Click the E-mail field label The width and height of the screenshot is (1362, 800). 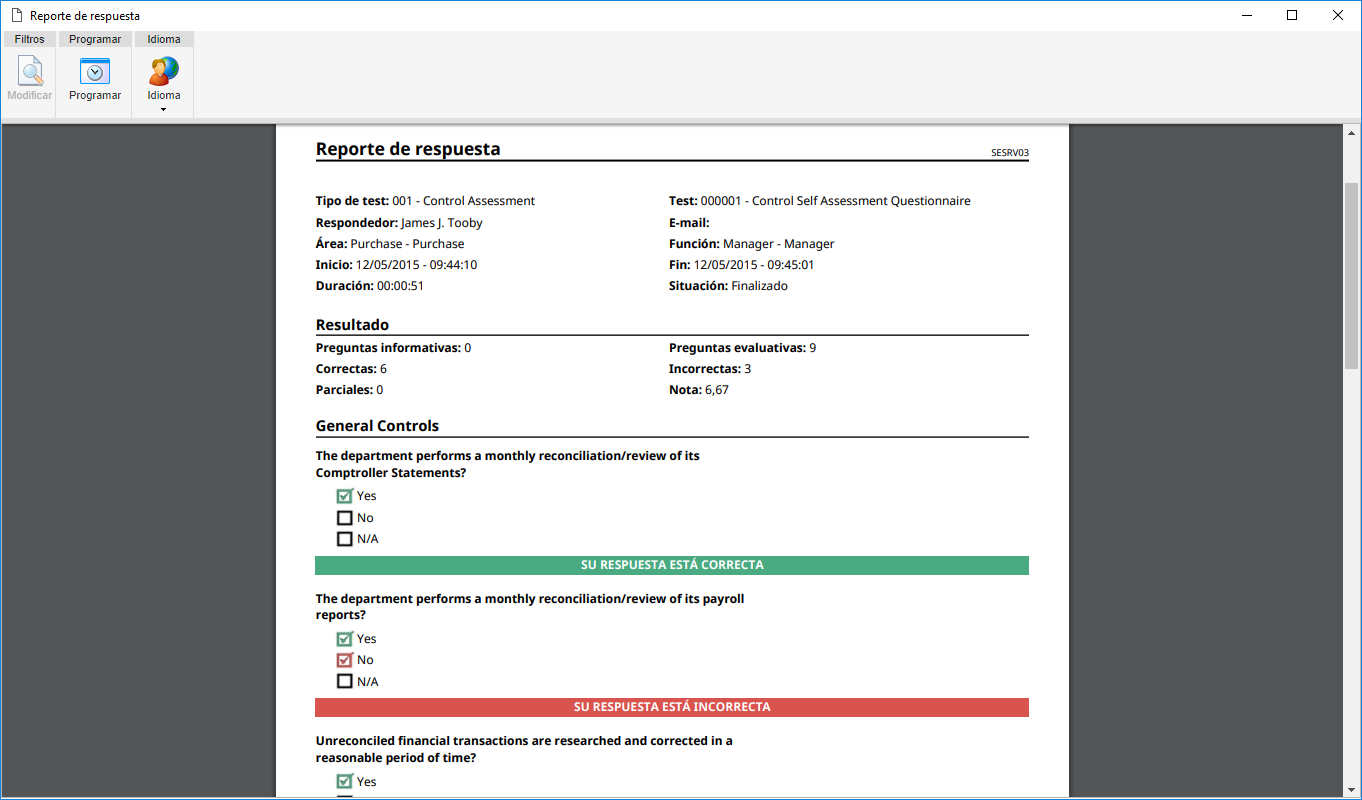(689, 223)
